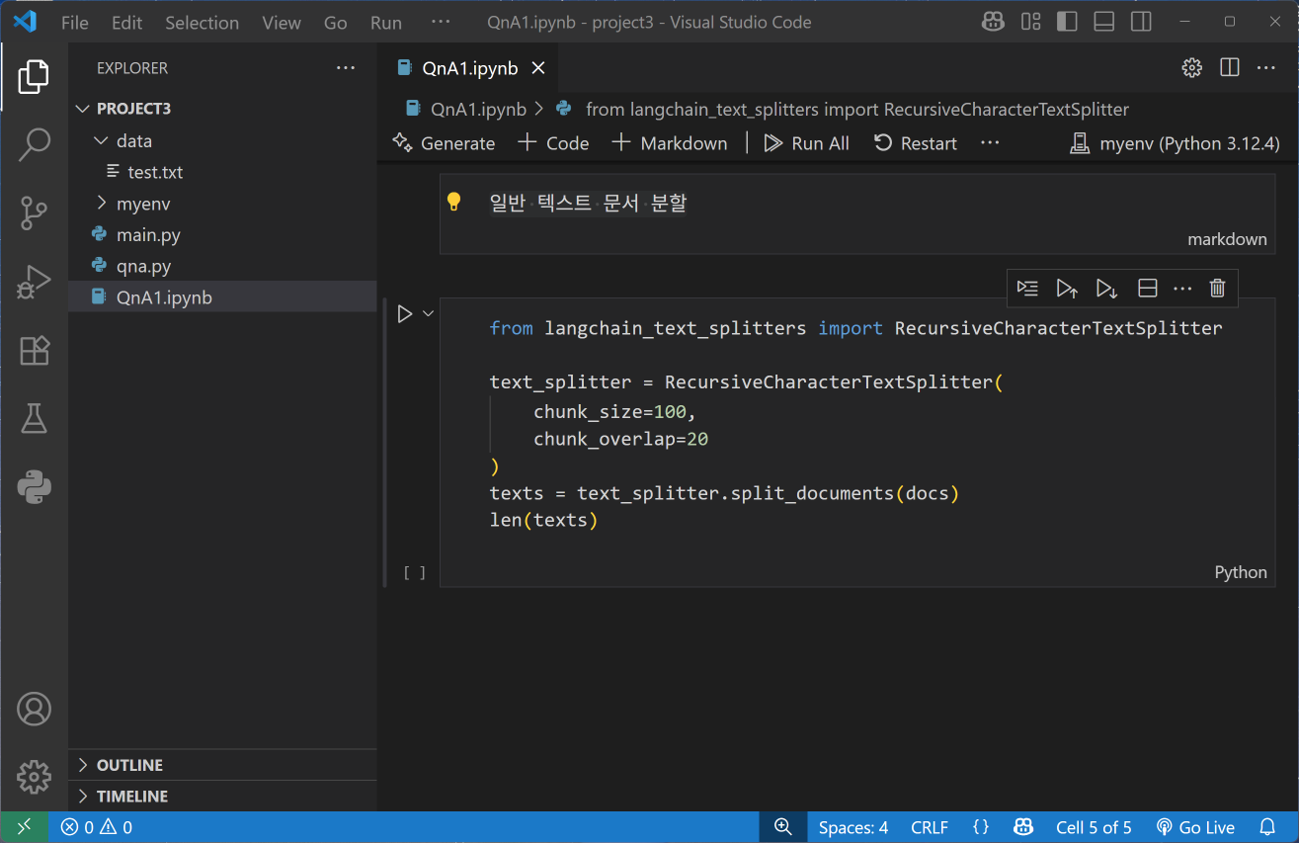Delete the code cell

pyautogui.click(x=1217, y=288)
